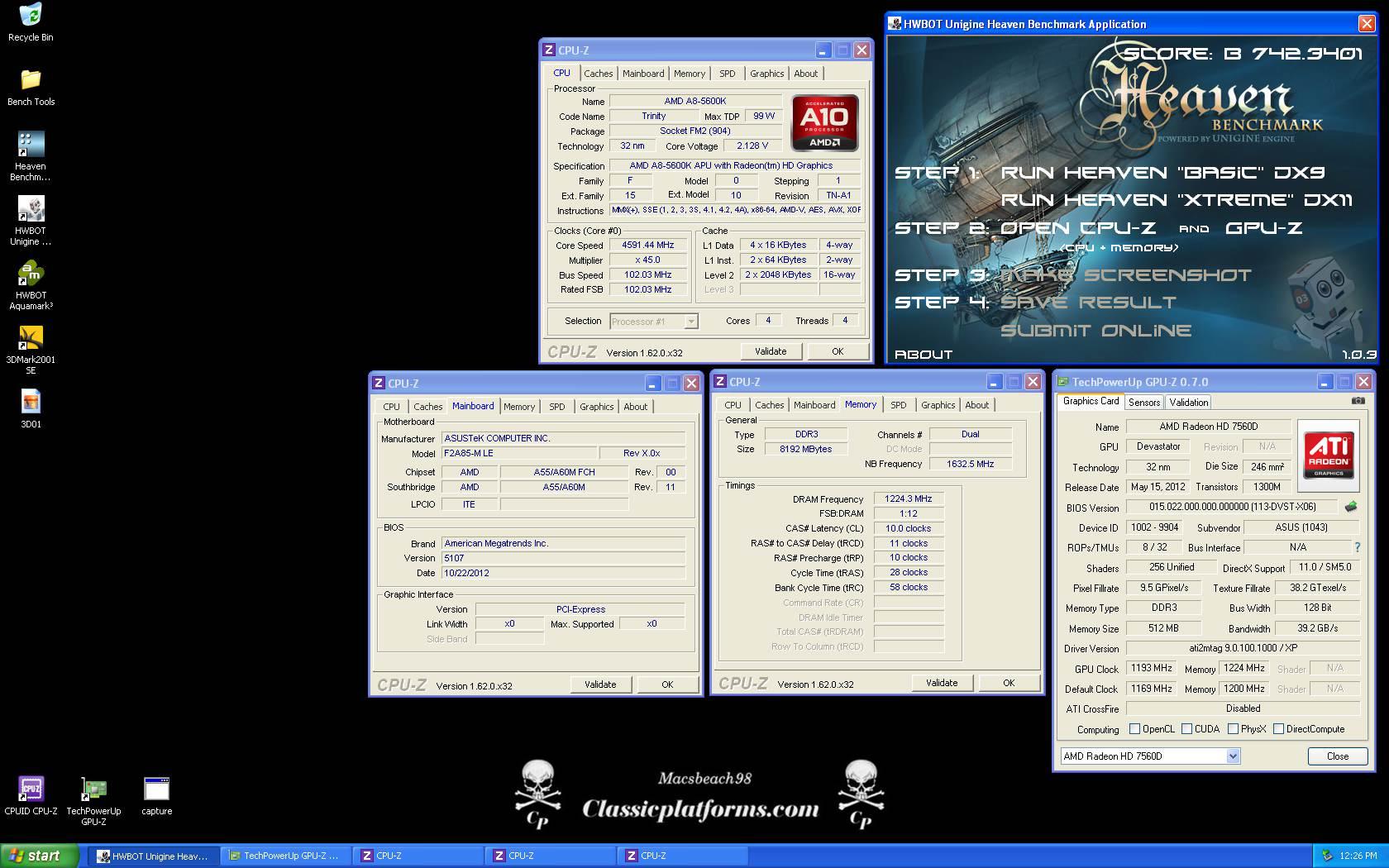Open the Bench Tools folder icon
The image size is (1389, 868).
click(31, 88)
